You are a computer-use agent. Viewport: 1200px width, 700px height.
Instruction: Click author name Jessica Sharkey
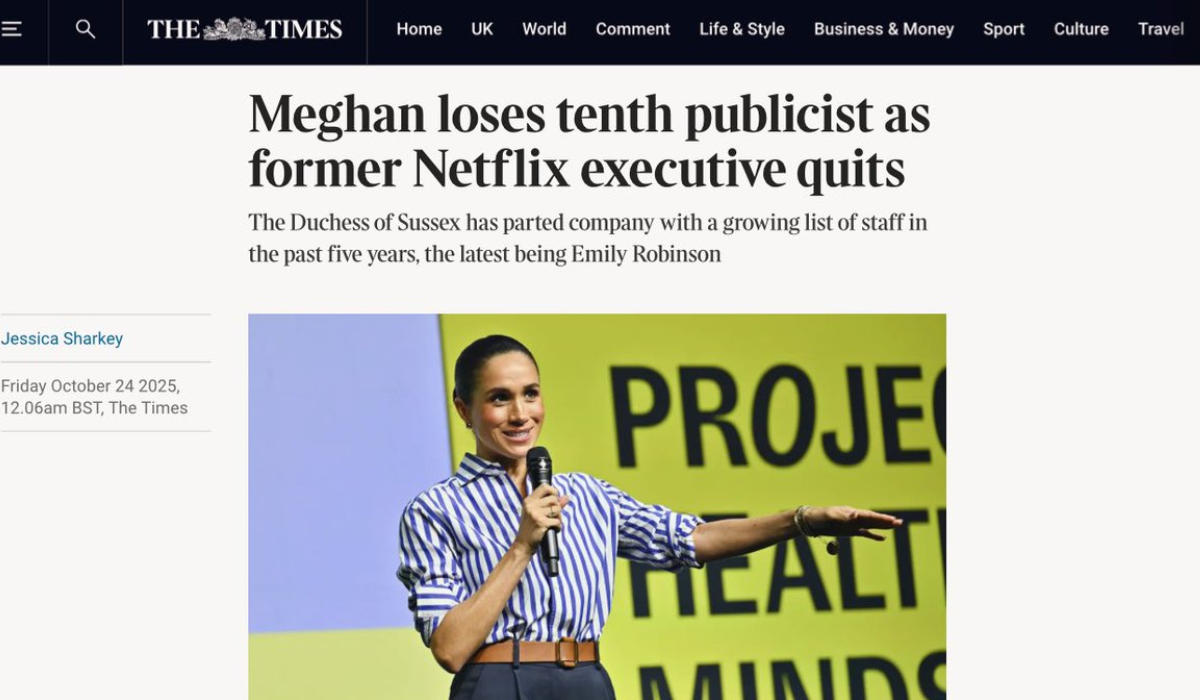(62, 339)
